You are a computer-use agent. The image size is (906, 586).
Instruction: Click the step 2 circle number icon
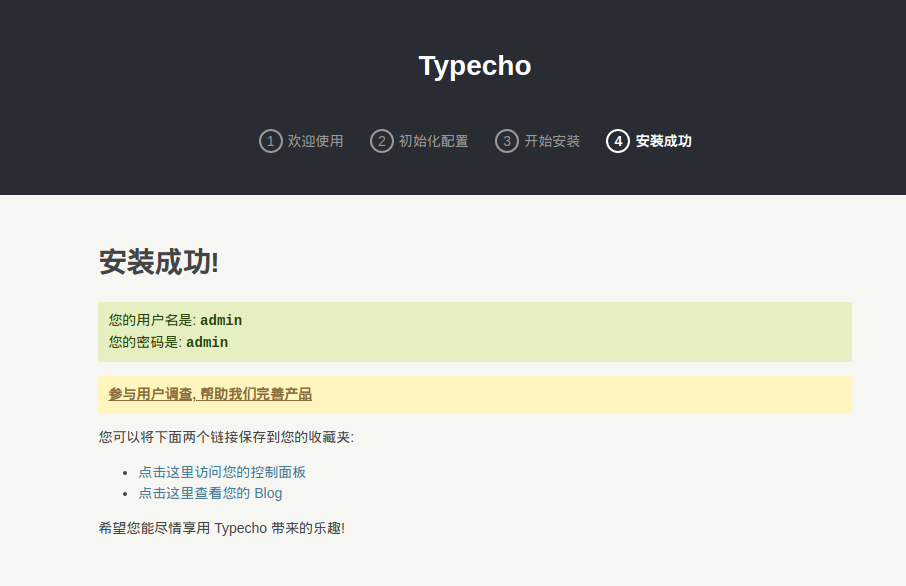tap(381, 141)
